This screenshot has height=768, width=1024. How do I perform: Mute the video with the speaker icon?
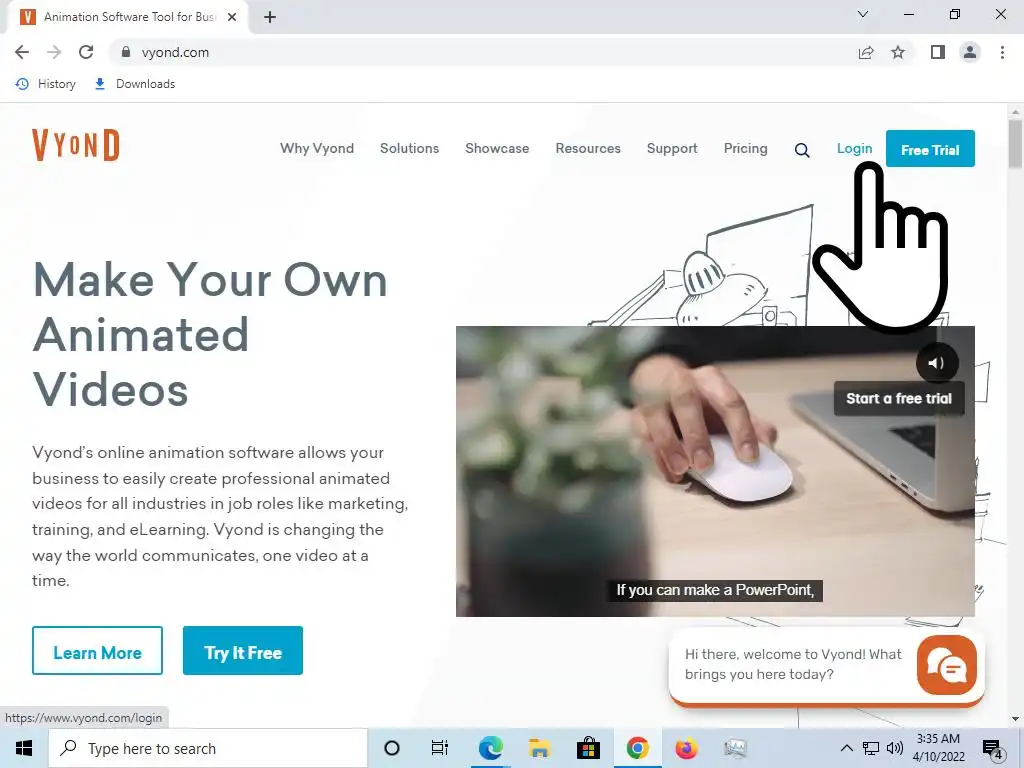click(936, 362)
